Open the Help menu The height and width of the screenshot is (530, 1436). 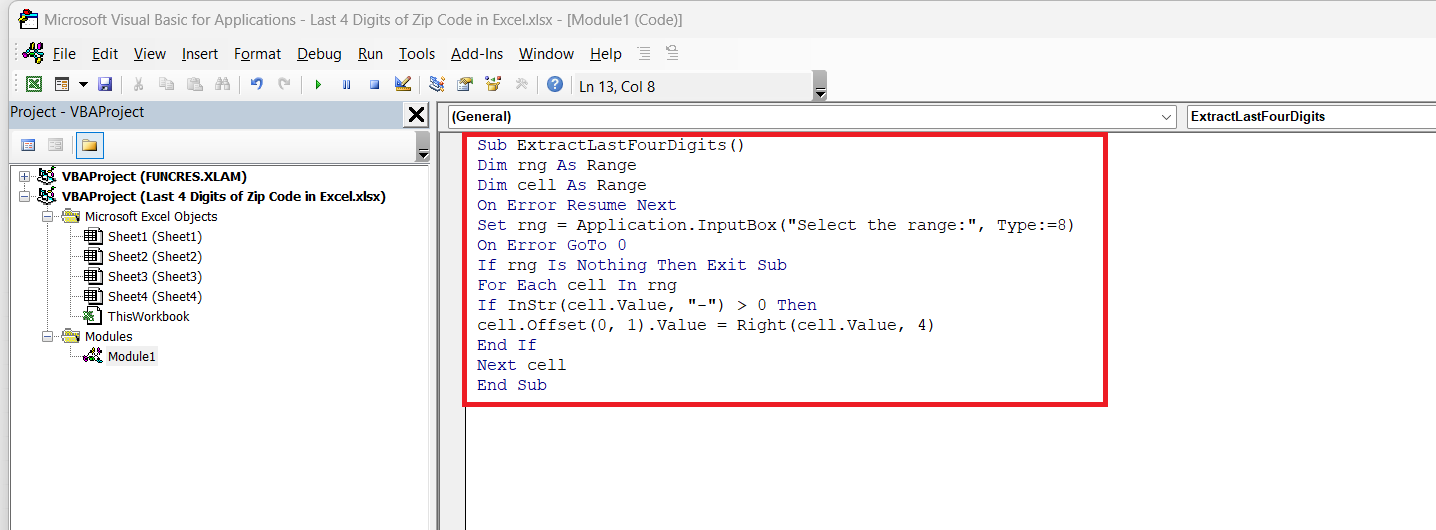point(605,54)
